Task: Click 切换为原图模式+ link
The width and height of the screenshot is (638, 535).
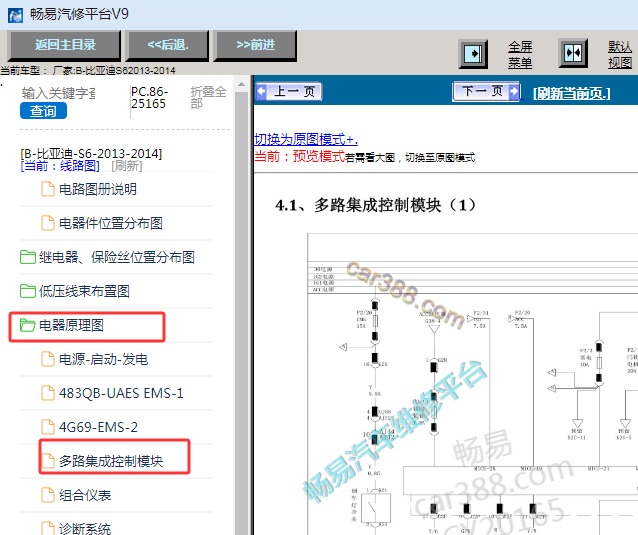Action: pyautogui.click(x=306, y=140)
